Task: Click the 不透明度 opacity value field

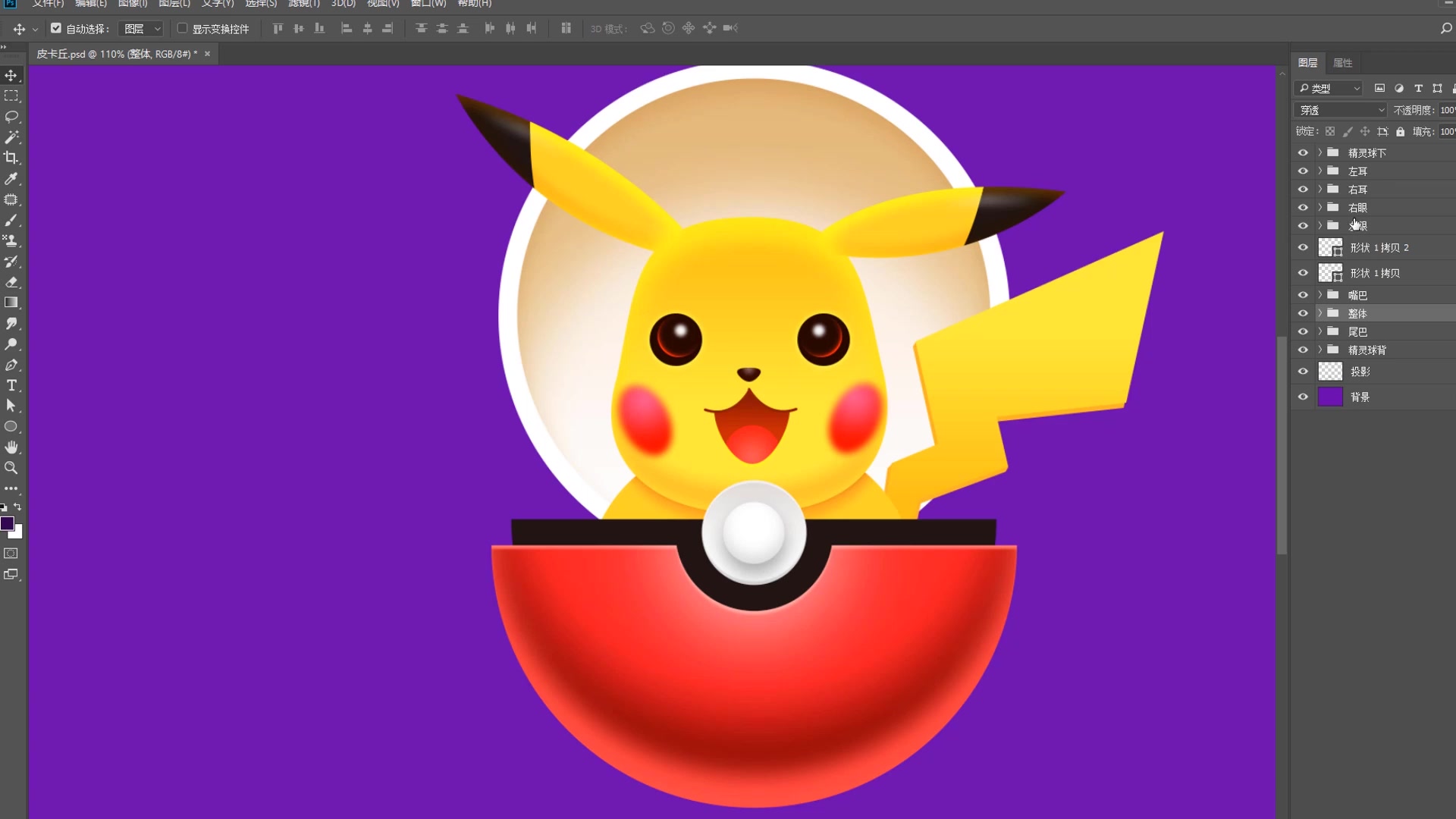Action: [x=1447, y=110]
